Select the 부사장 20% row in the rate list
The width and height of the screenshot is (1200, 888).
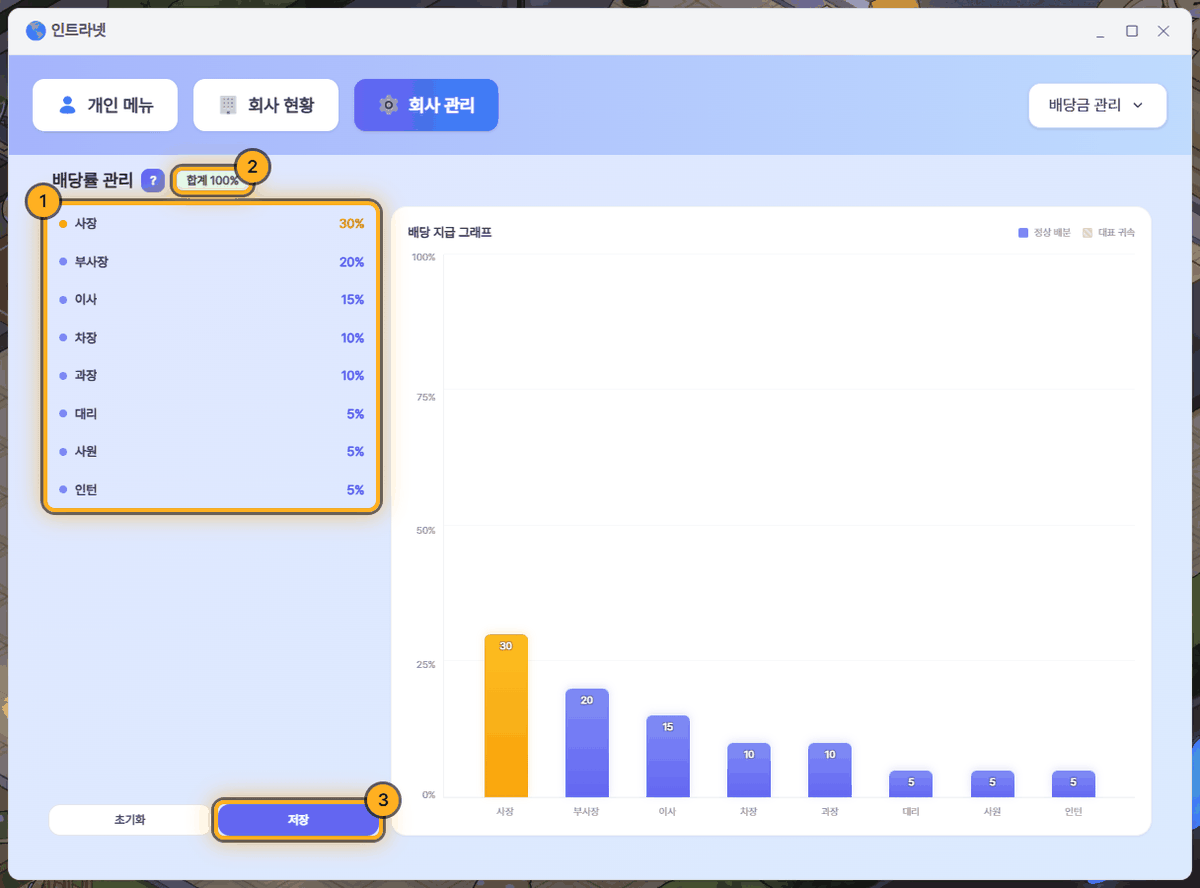coord(211,262)
